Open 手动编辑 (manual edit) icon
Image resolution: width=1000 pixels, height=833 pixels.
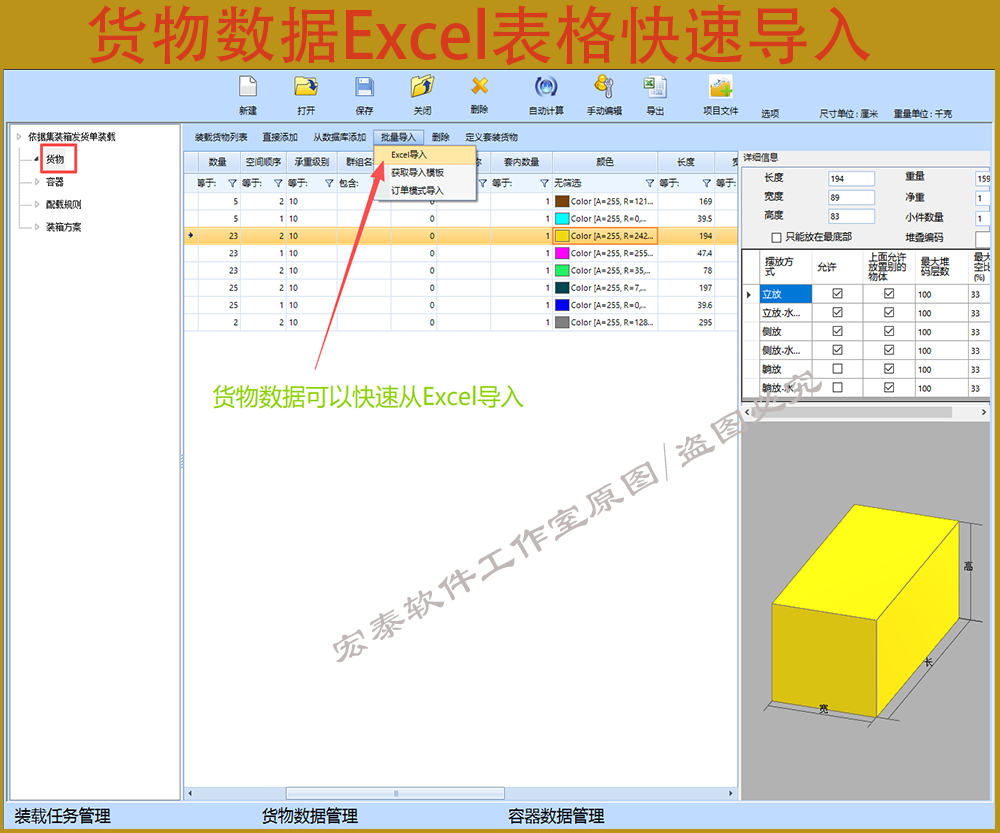pyautogui.click(x=603, y=86)
